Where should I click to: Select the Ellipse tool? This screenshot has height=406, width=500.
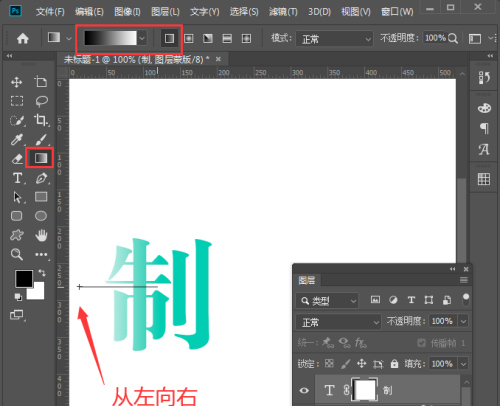tap(41, 216)
